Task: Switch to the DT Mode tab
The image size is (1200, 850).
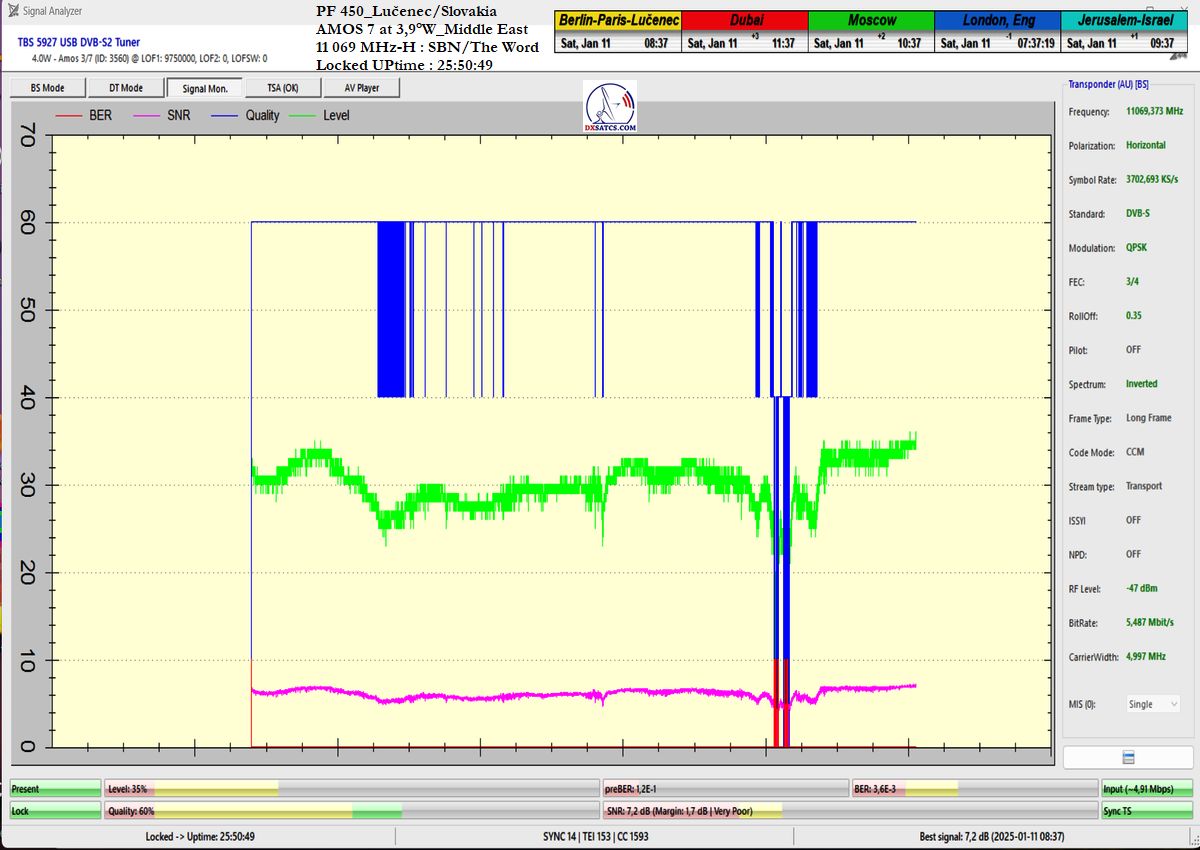Action: tap(125, 88)
